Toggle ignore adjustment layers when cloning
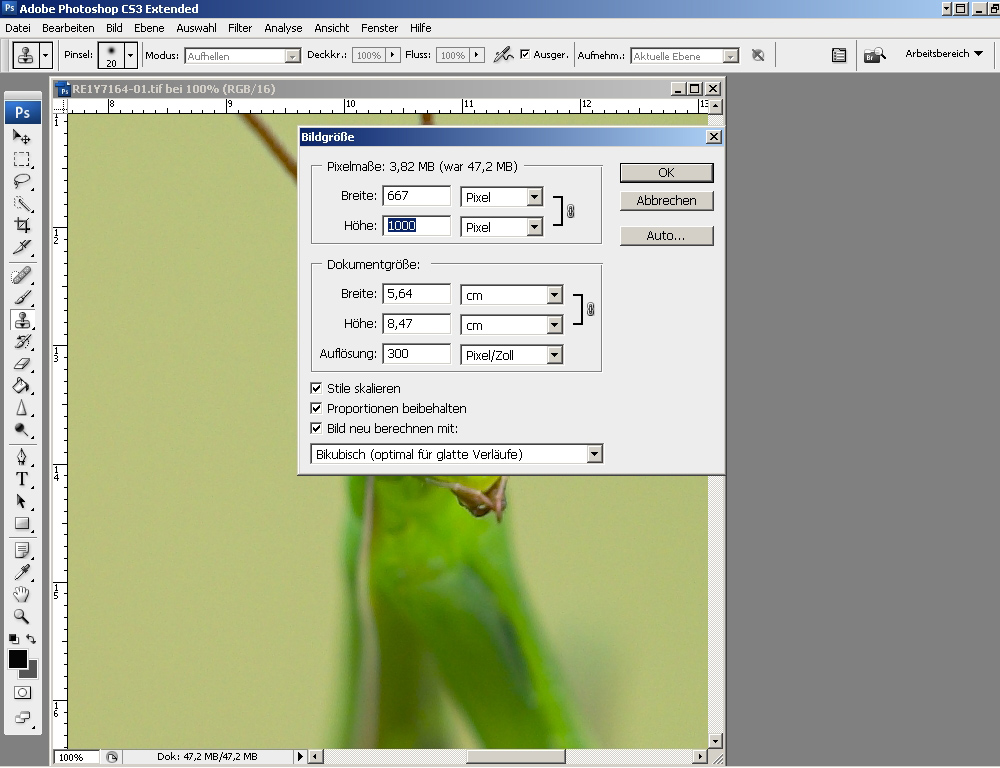The height and width of the screenshot is (768, 1000). pos(758,55)
